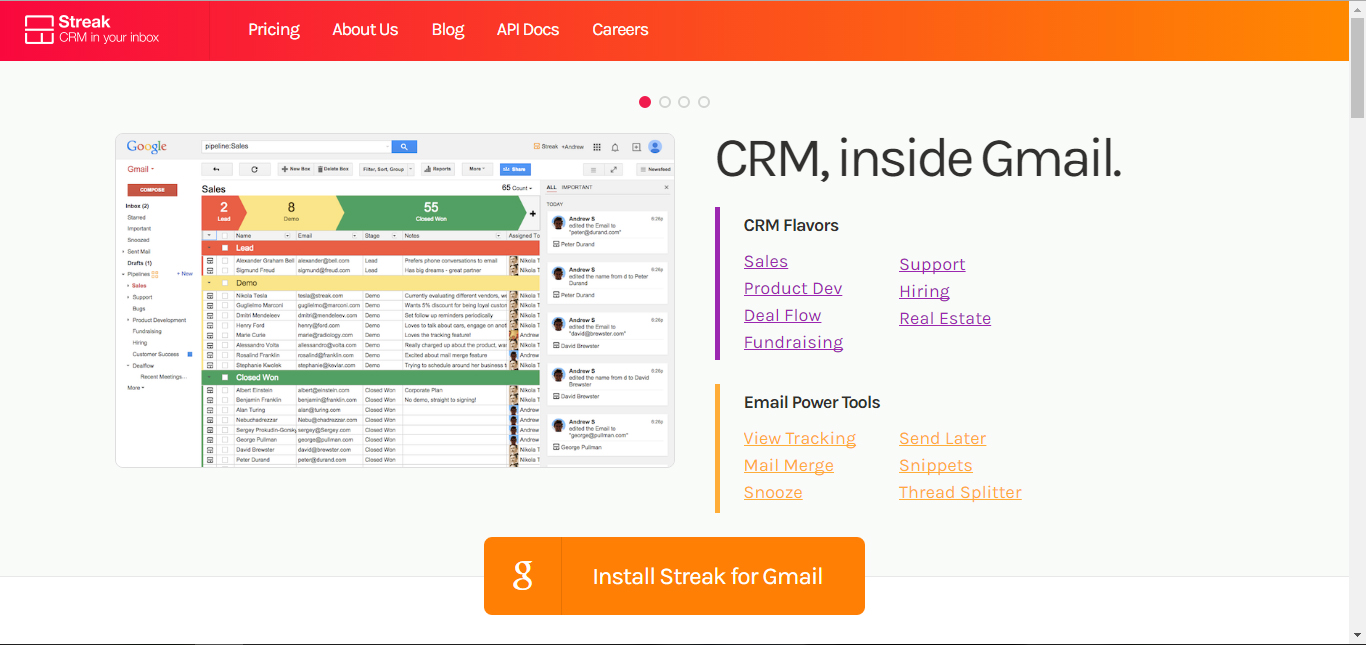This screenshot has height=645, width=1366.
Task: Click the plus icon to add a stage
Action: [532, 213]
